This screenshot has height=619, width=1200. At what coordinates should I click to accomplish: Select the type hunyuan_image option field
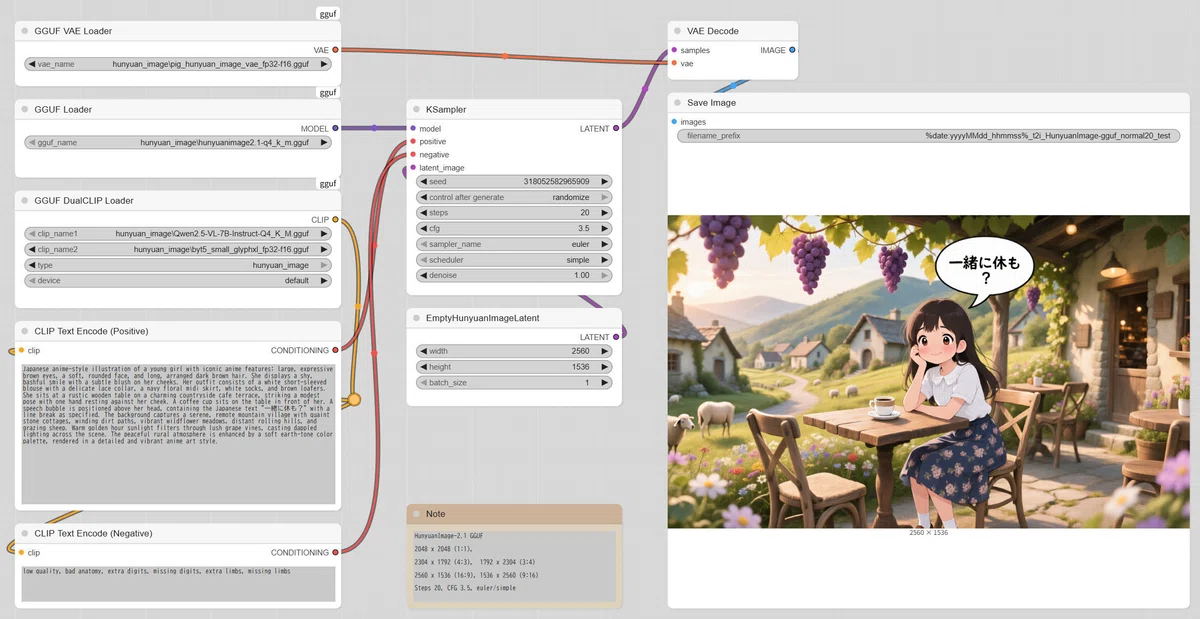click(178, 265)
